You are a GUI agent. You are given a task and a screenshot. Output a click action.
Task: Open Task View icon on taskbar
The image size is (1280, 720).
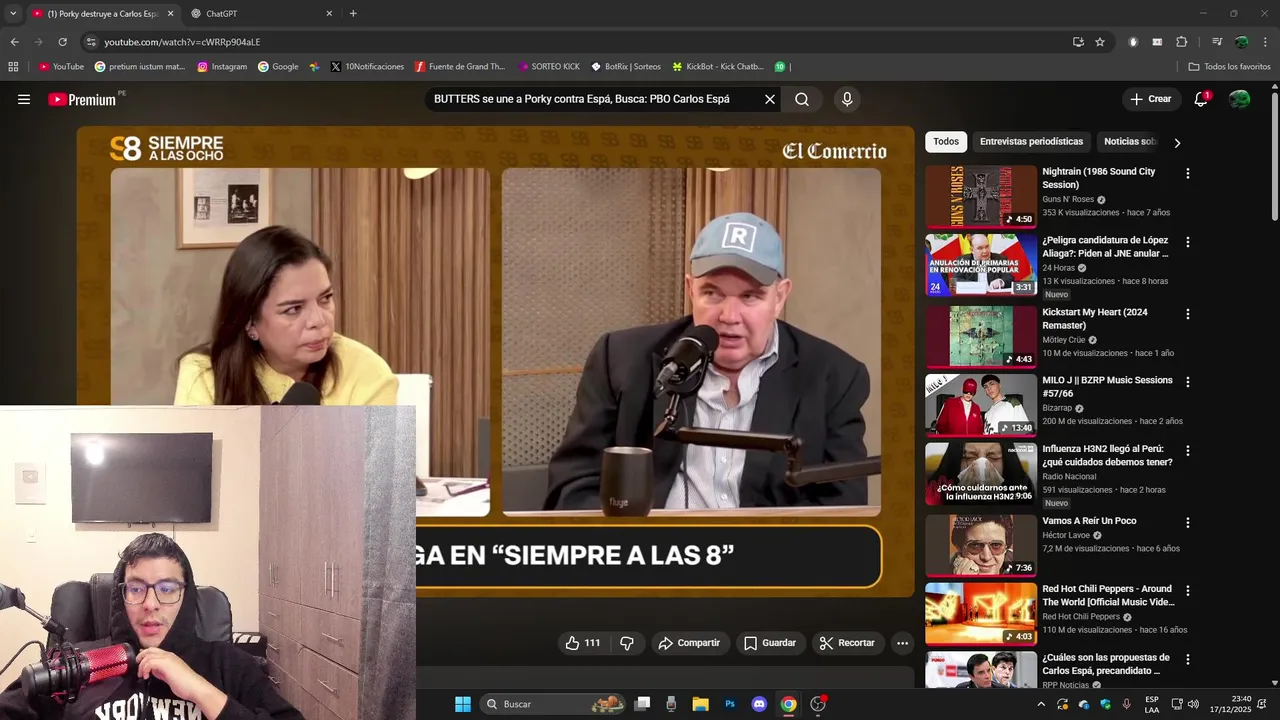(642, 704)
